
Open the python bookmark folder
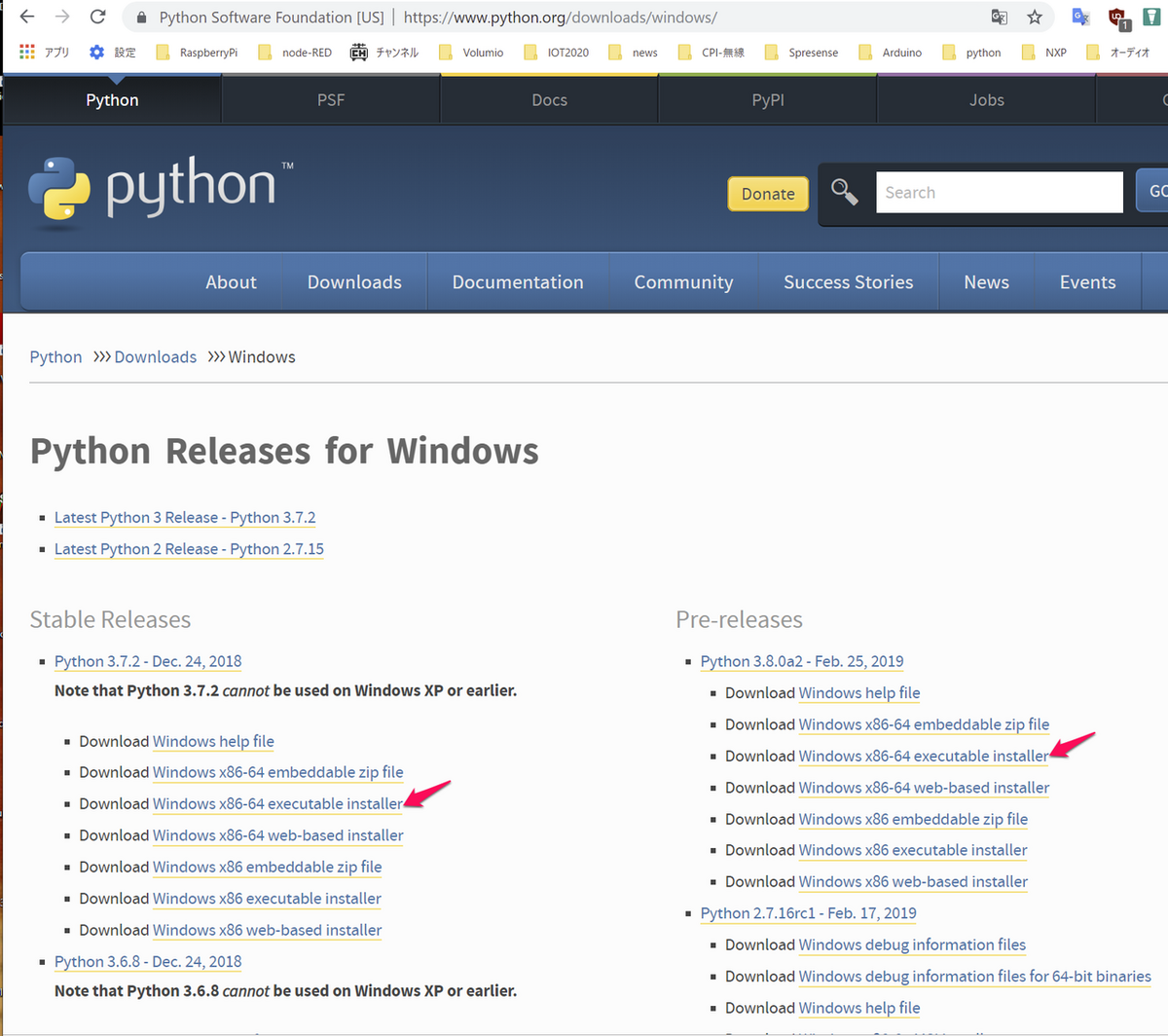tap(971, 53)
